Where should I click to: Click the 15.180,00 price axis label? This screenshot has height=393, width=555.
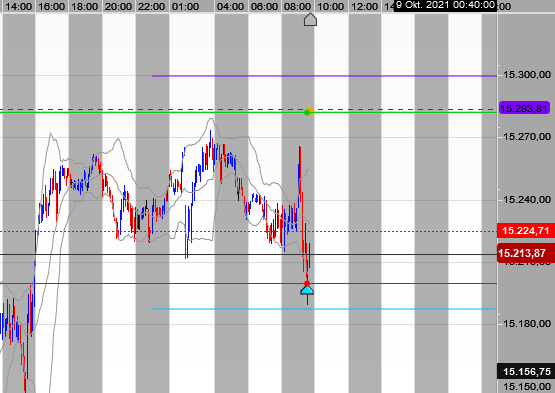[527, 324]
